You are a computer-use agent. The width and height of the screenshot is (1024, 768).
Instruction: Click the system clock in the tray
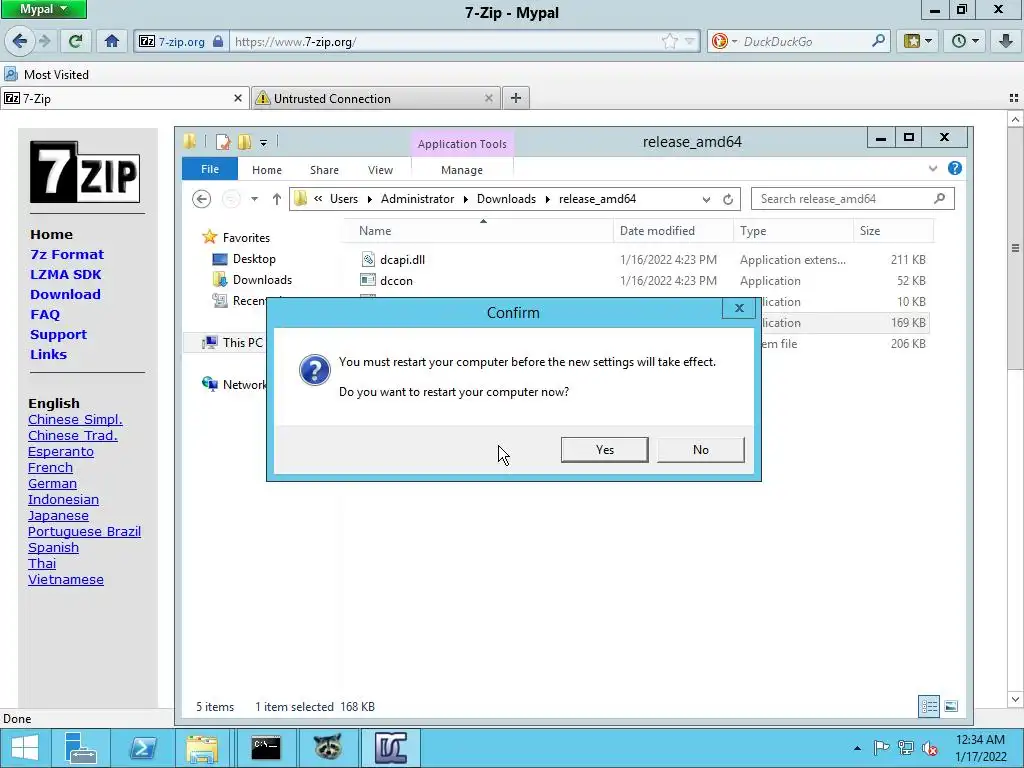coord(980,748)
